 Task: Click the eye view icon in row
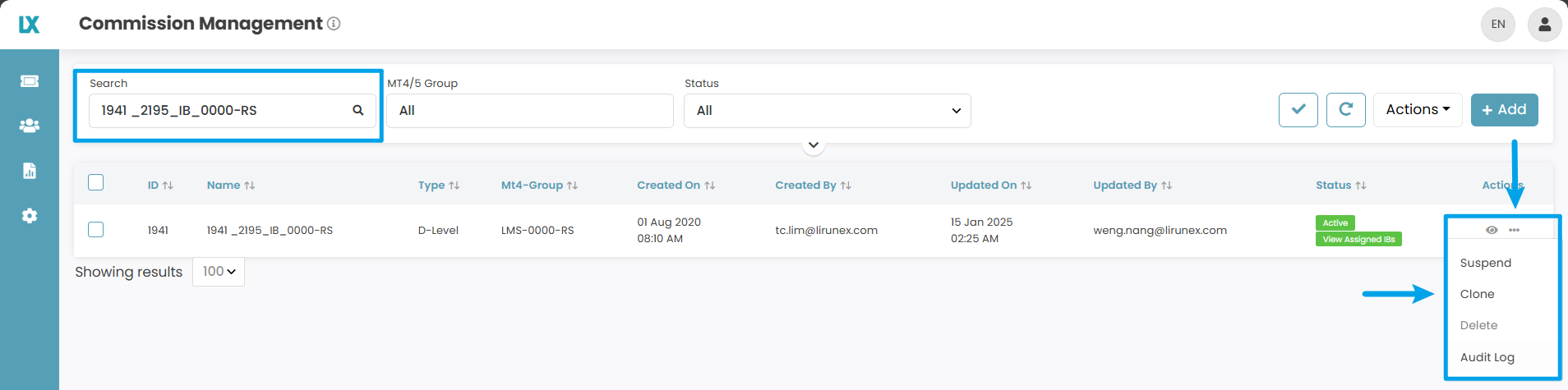(x=1492, y=230)
